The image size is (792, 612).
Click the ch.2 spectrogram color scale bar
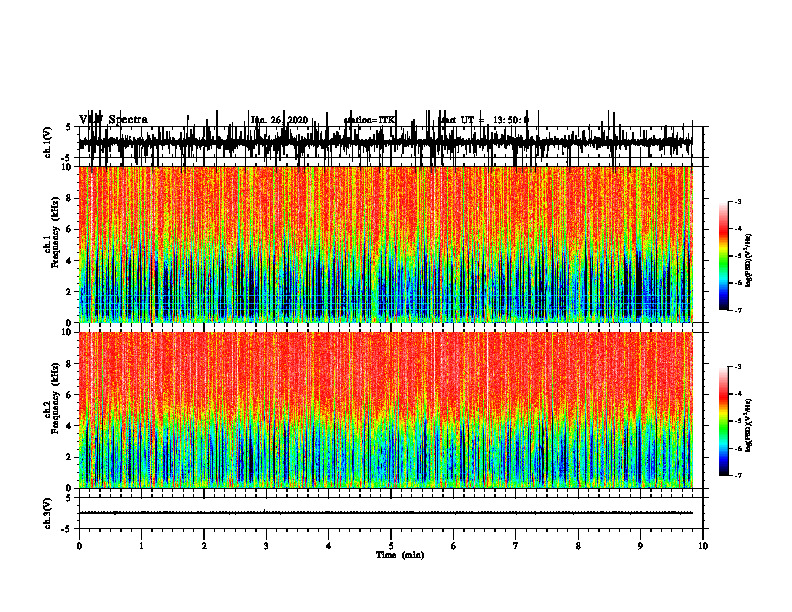tap(723, 421)
